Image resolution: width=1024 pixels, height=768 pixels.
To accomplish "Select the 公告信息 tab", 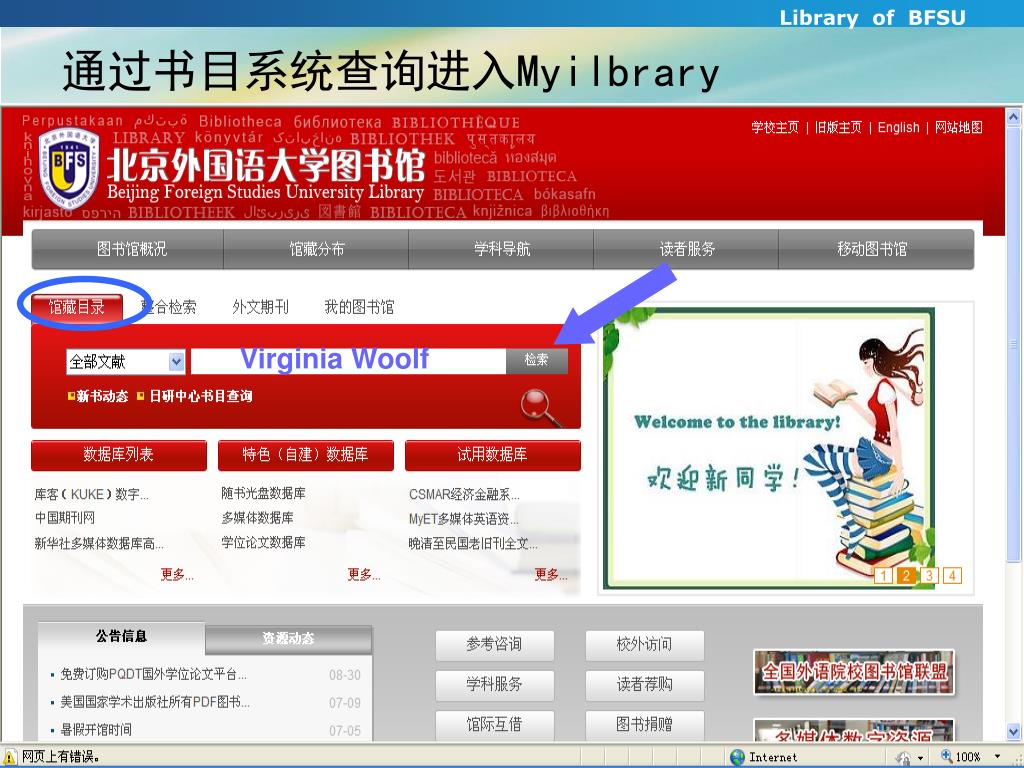I will tap(121, 637).
